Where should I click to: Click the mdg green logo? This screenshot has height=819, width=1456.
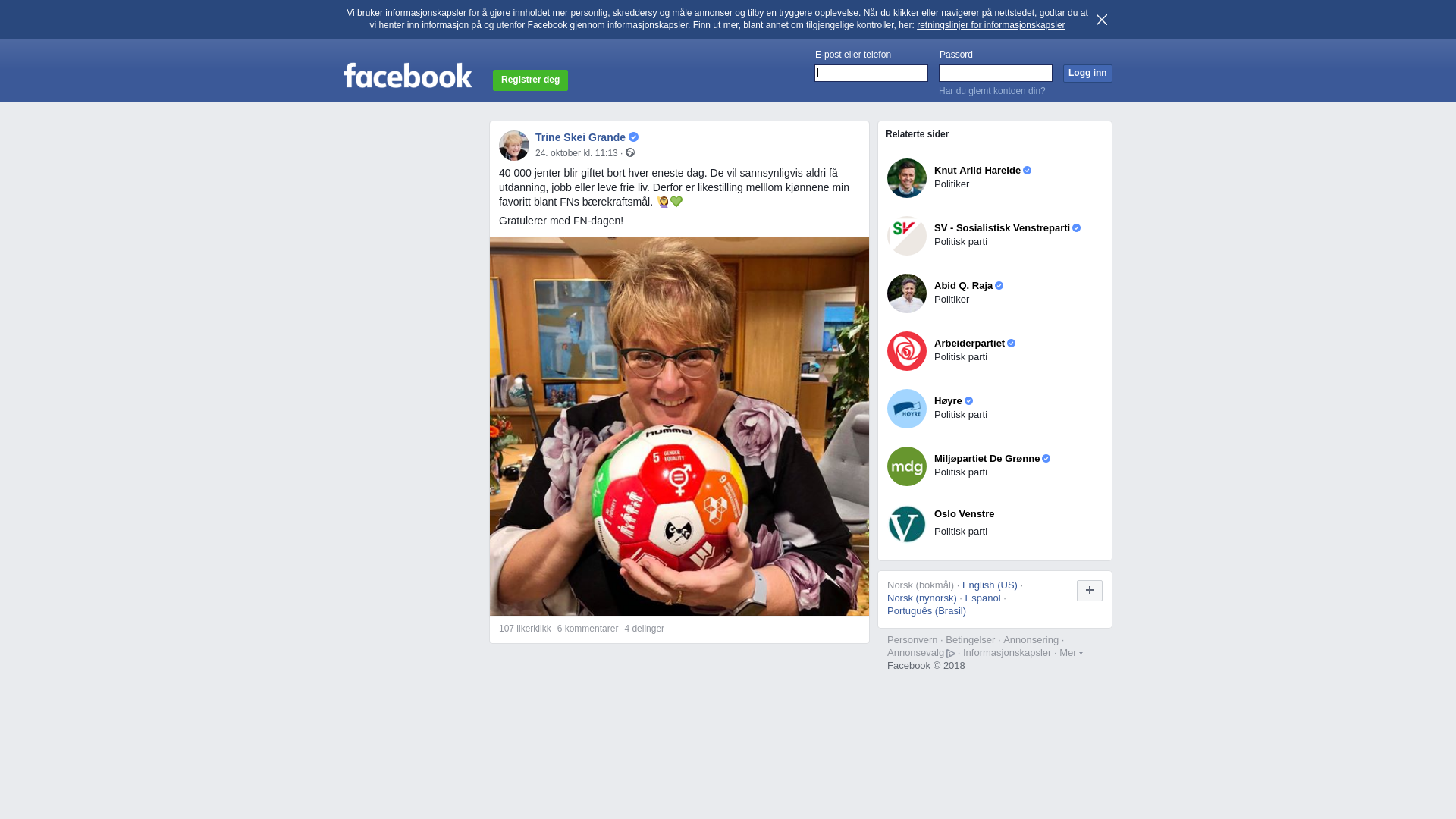(907, 466)
